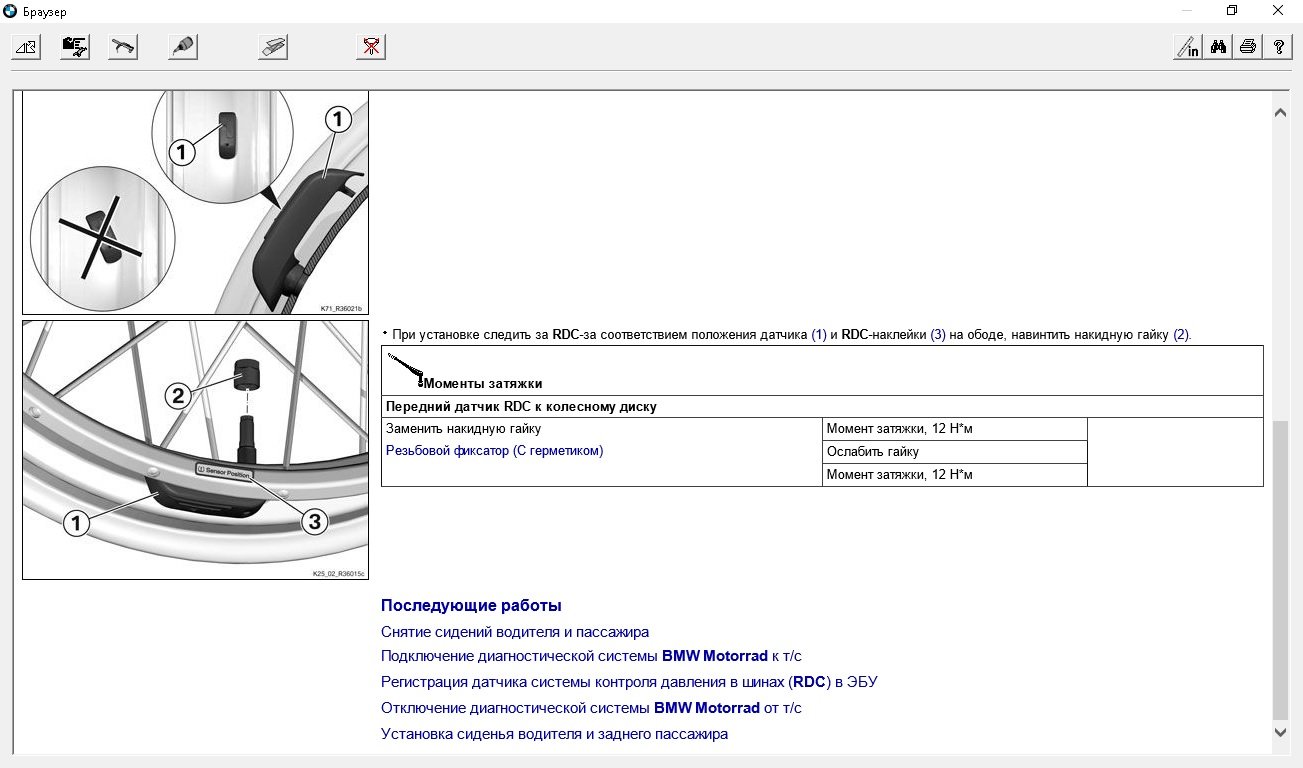Switch units with the ruler 'in' icon

[1187, 47]
